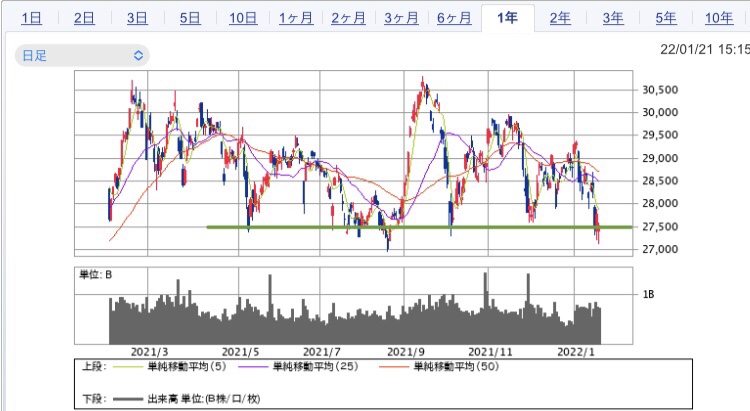Click the purple 25-day average legend line
Viewport: 750px width, 411px height.
[253, 367]
